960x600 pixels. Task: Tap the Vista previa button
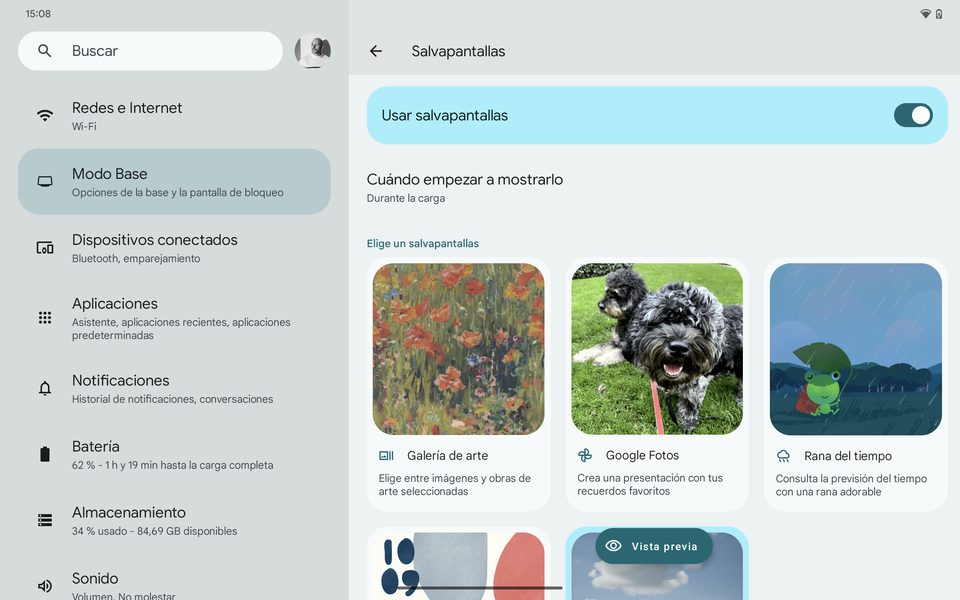point(653,546)
